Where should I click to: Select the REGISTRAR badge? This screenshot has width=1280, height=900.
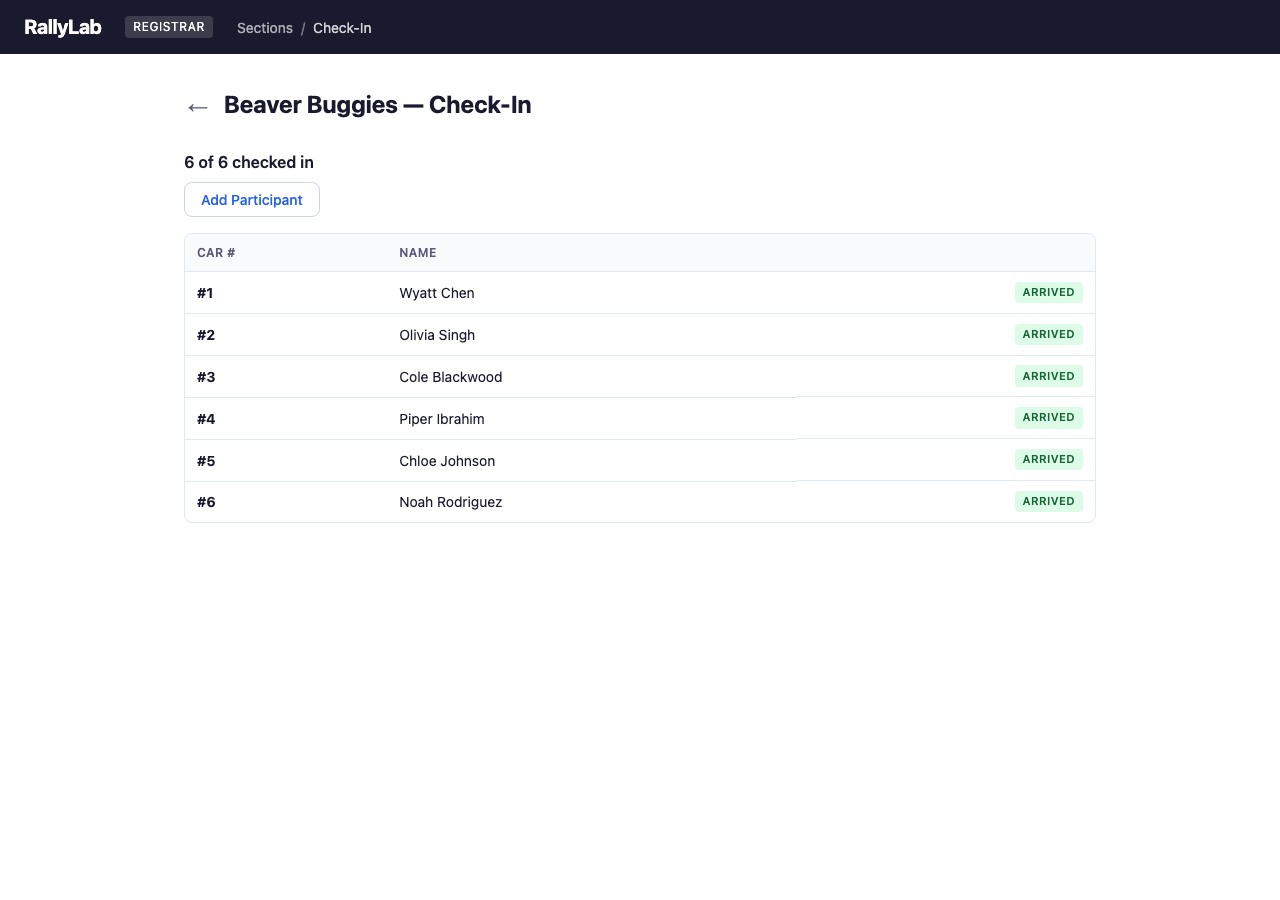coord(168,26)
